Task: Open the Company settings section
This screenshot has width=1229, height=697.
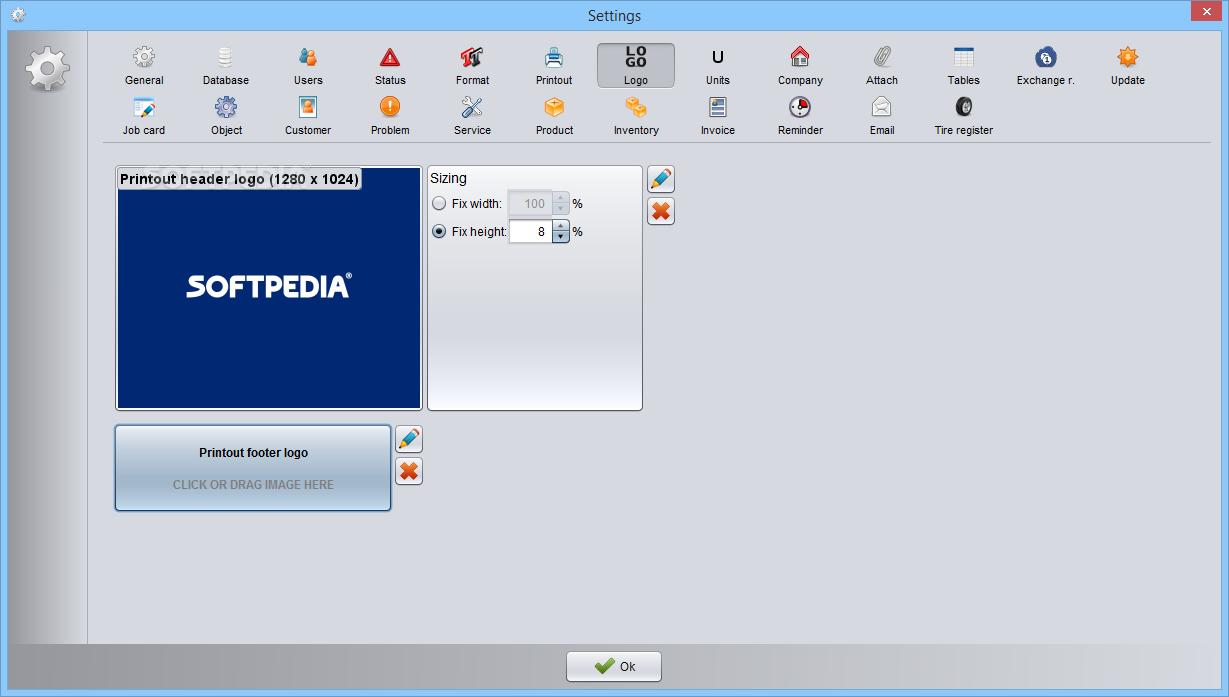Action: click(x=800, y=66)
